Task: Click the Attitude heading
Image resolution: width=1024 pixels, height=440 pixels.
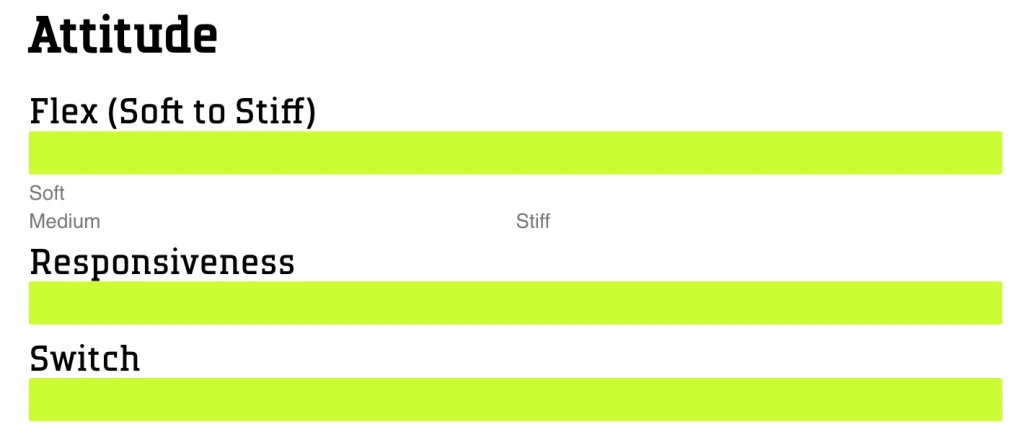Action: 122,37
